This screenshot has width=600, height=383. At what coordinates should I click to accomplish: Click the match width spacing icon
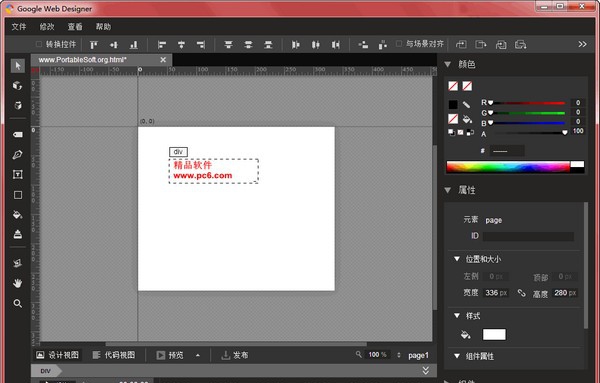[363, 45]
